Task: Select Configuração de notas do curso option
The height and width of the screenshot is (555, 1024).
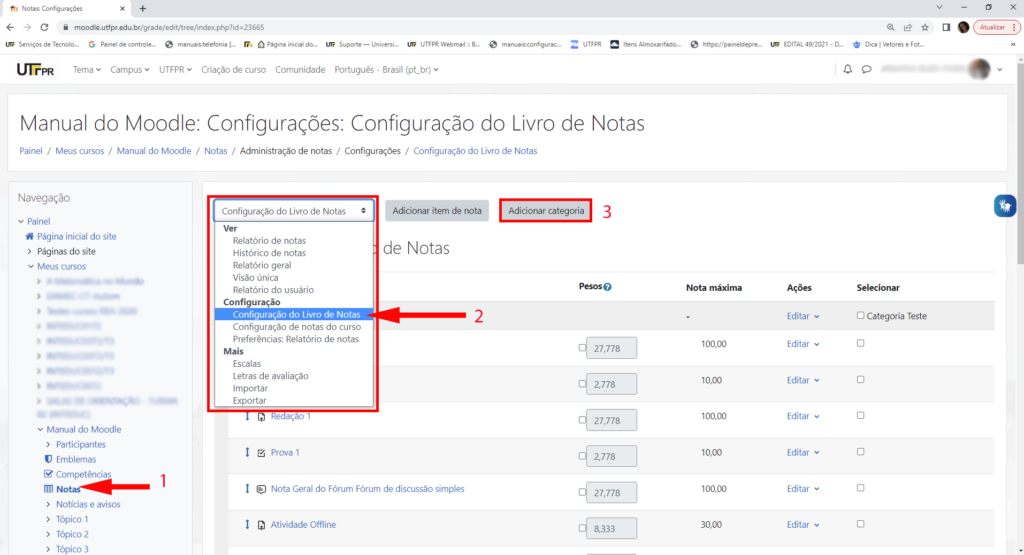Action: click(296, 326)
